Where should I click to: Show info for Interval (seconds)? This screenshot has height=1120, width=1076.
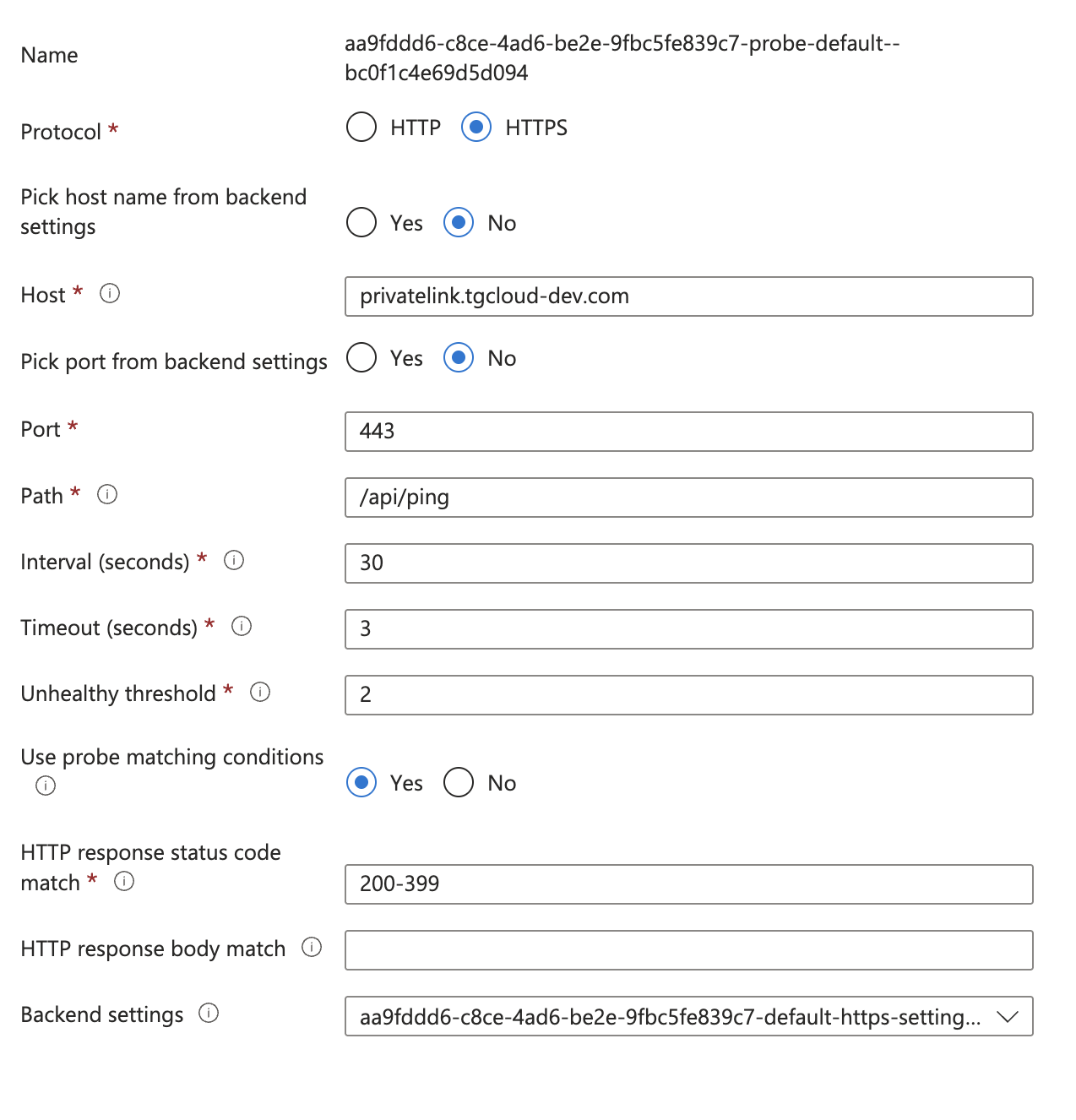[234, 560]
